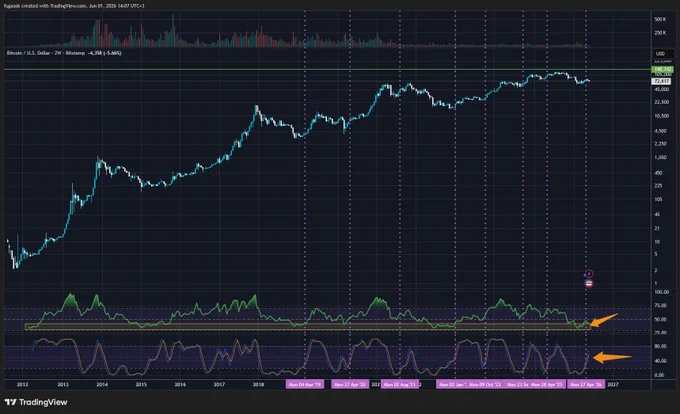Select the Mon 02 Aug '21 date marker

(x=400, y=385)
